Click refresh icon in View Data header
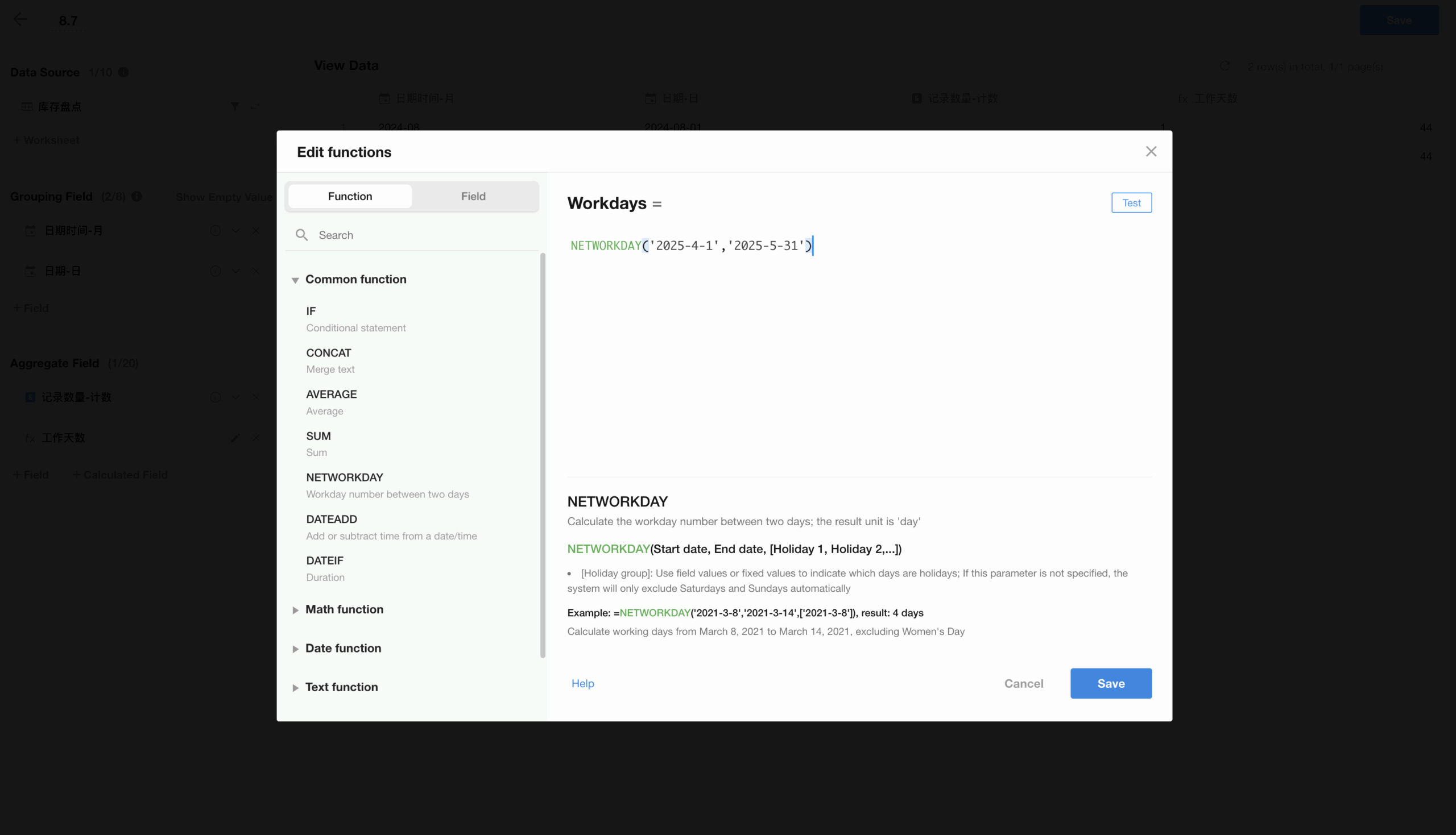The width and height of the screenshot is (1456, 835). [1224, 67]
